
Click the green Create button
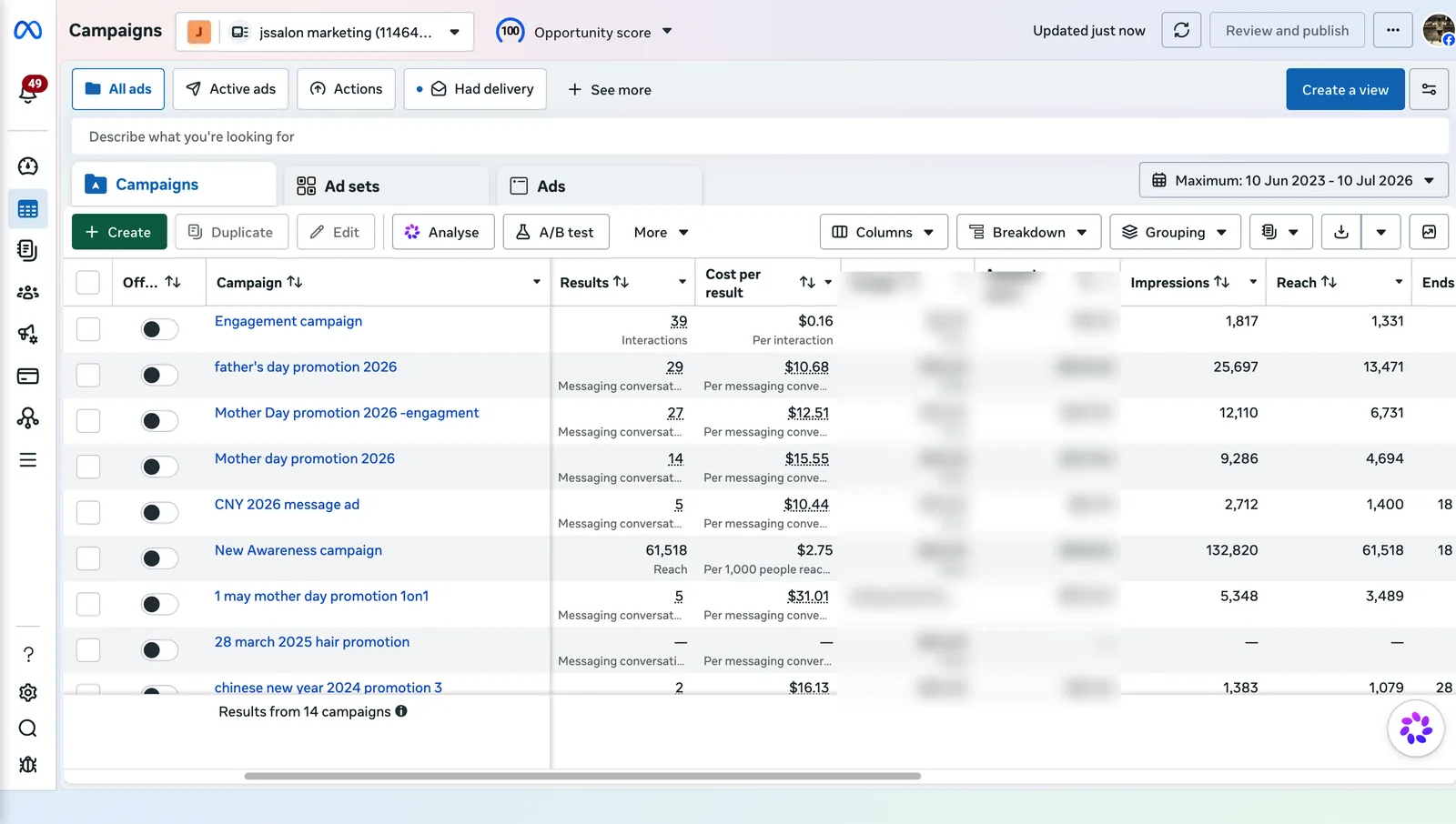119,232
